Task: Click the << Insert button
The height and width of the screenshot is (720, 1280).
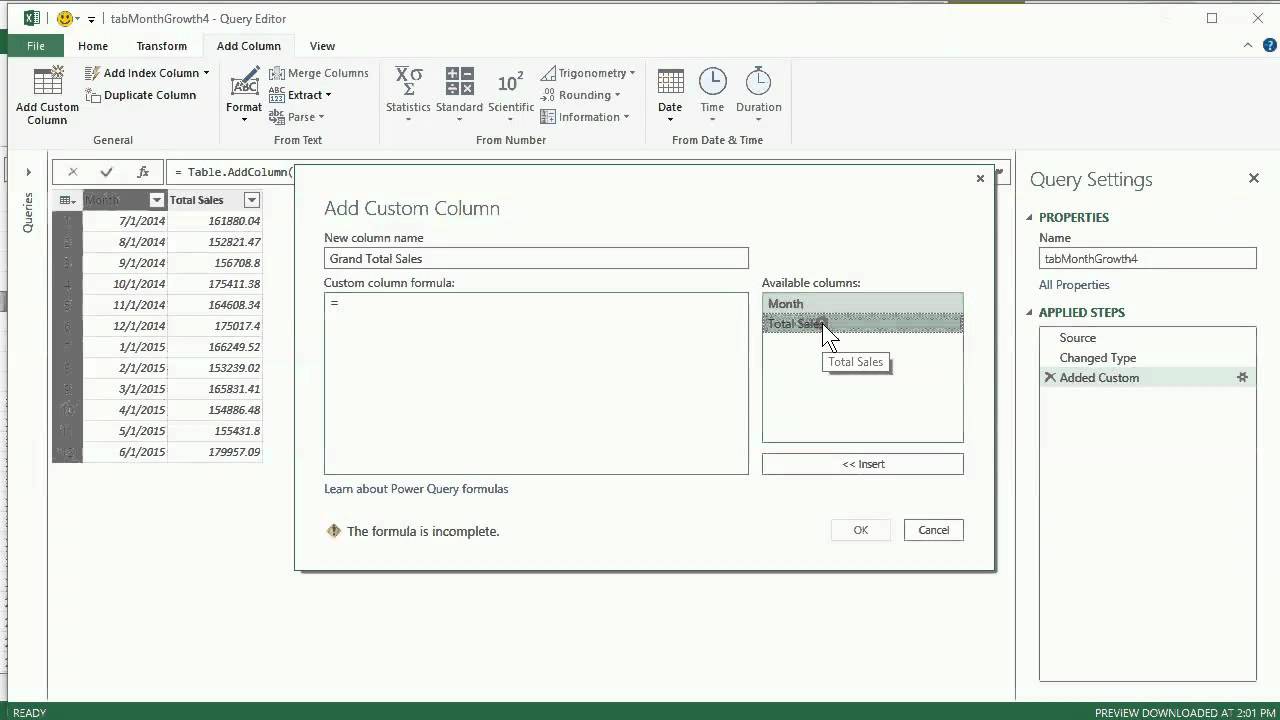Action: point(862,464)
